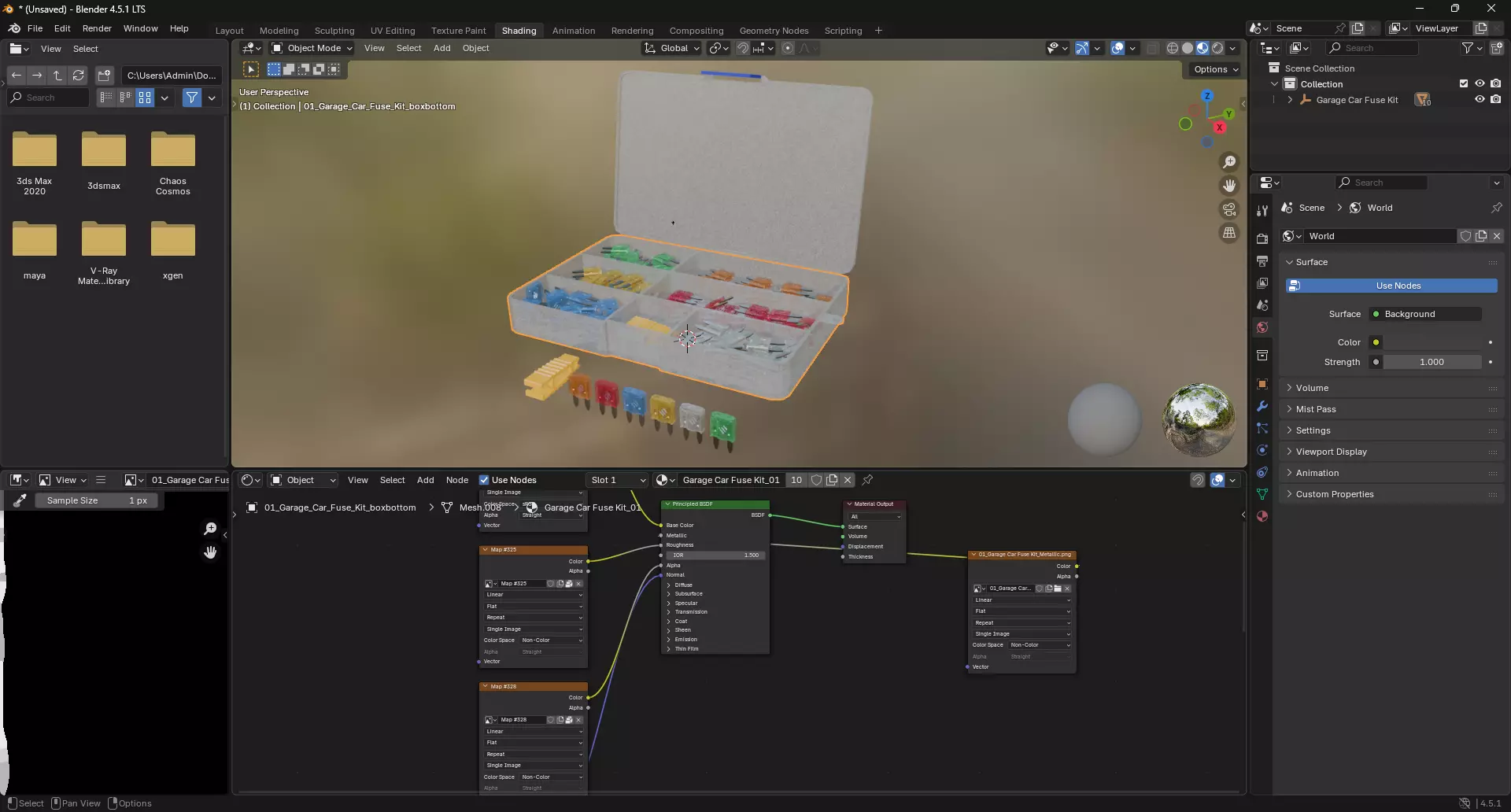Viewport: 1511px width, 812px height.
Task: Open the File menu
Action: [35, 28]
